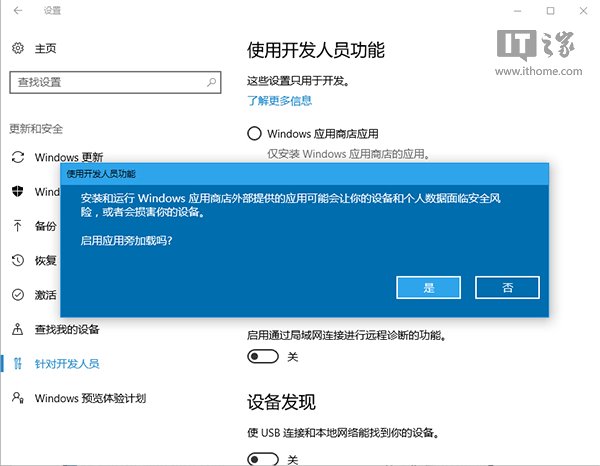Viewport: 600px width, 466px height.
Task: Click the Windows 预览体验计划 person icon
Action: [18, 398]
